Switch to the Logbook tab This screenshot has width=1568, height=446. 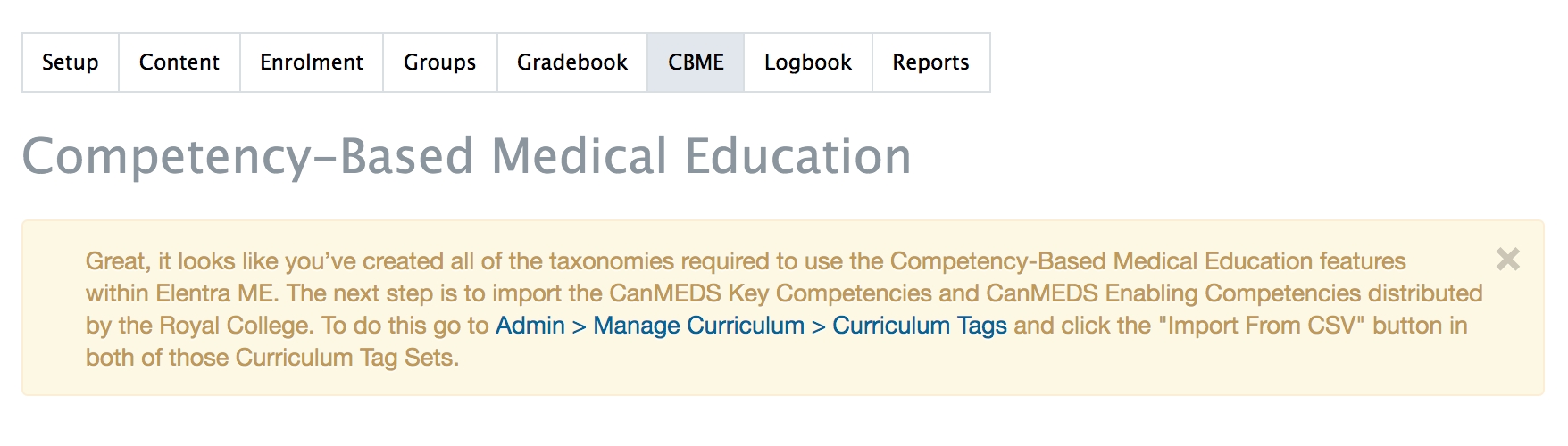coord(808,62)
